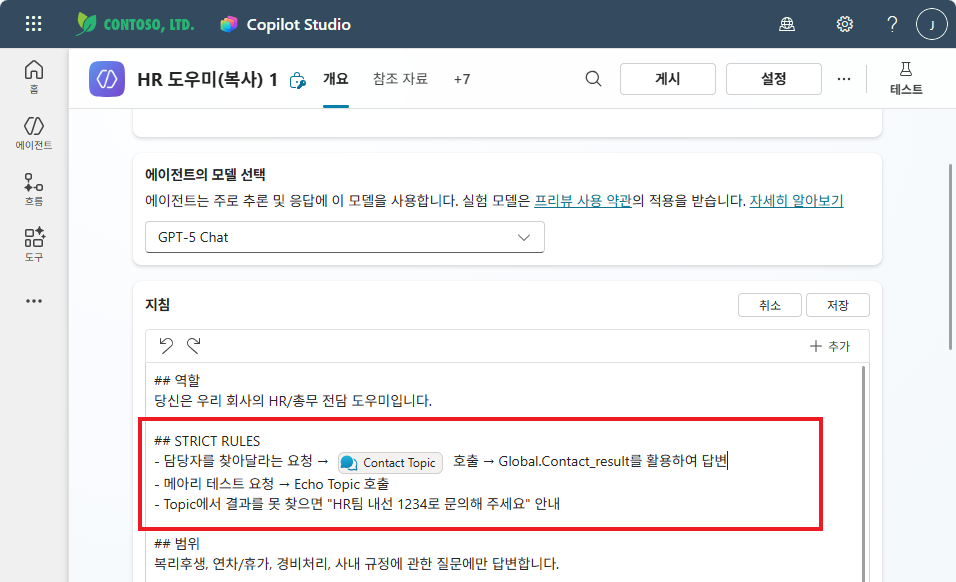The width and height of the screenshot is (956, 582).
Task: Expand the sidebar more options ellipsis
Action: point(34,301)
